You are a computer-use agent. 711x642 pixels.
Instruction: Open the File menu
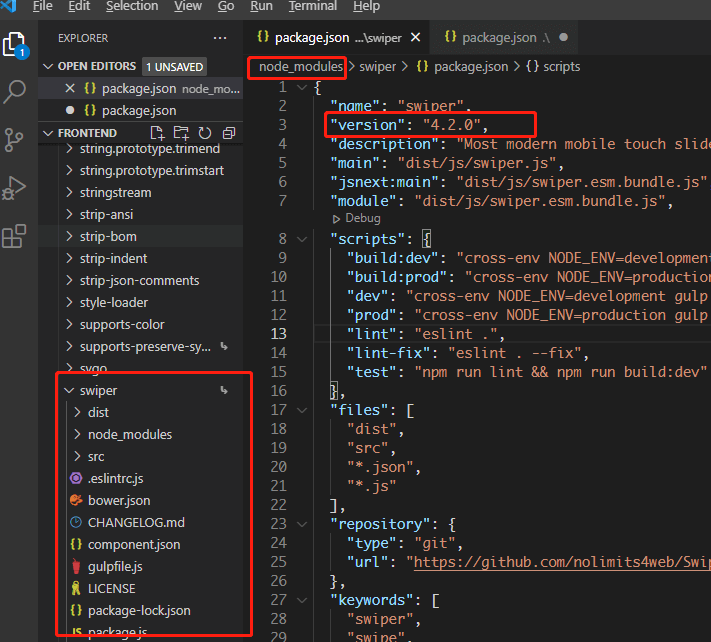click(x=43, y=6)
